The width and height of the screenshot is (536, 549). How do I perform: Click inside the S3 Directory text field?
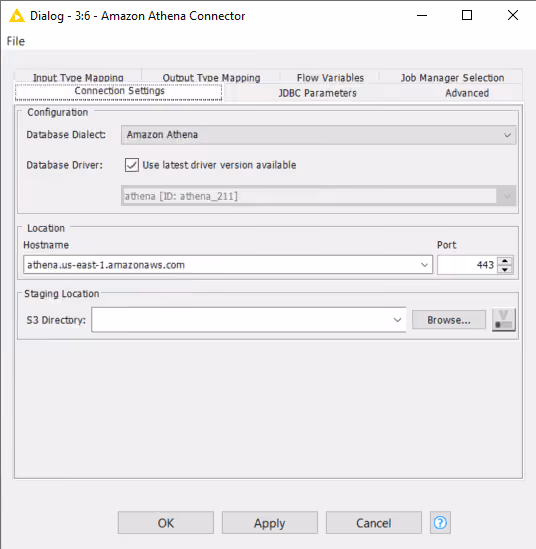tap(241, 320)
